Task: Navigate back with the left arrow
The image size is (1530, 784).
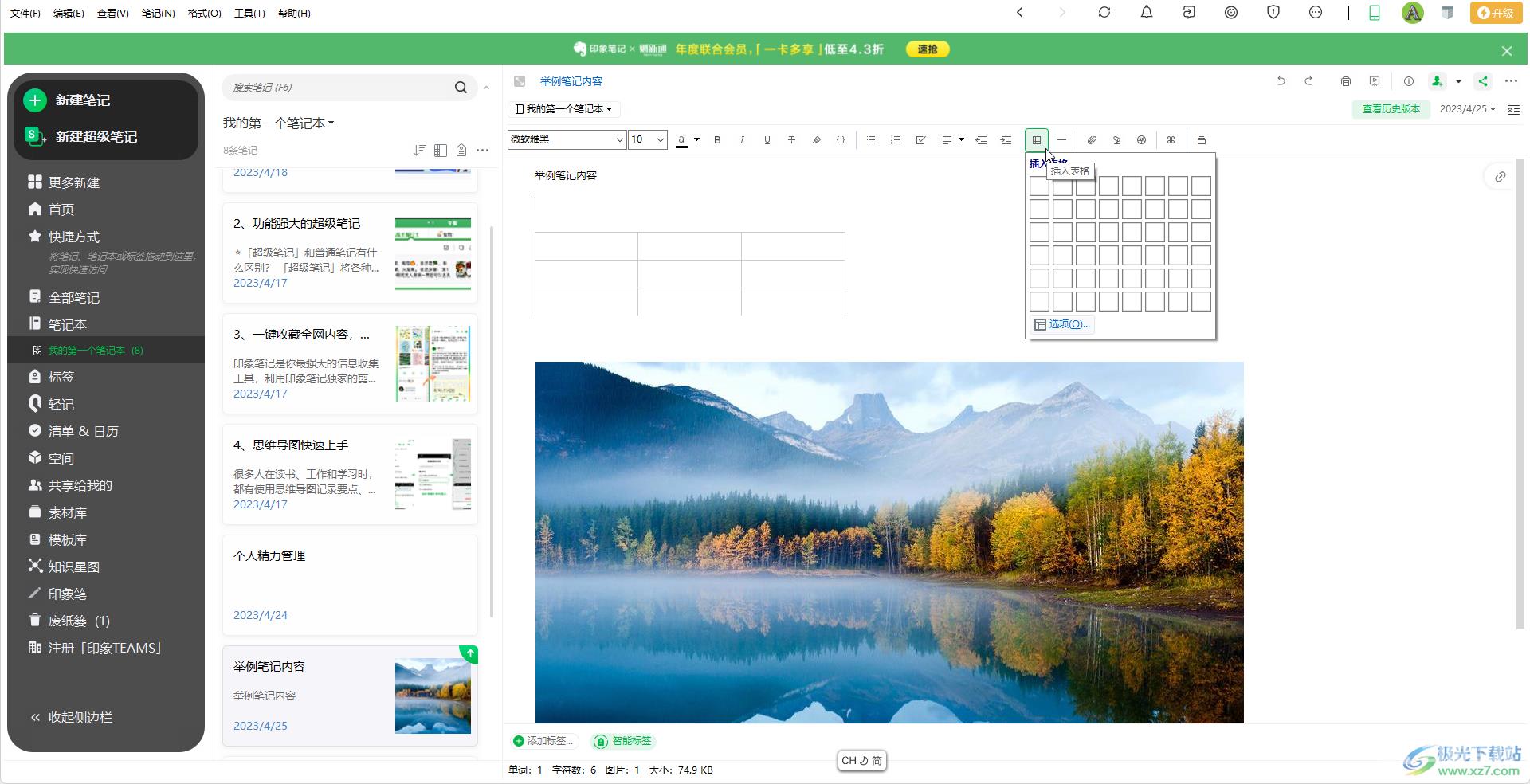Action: [1019, 12]
